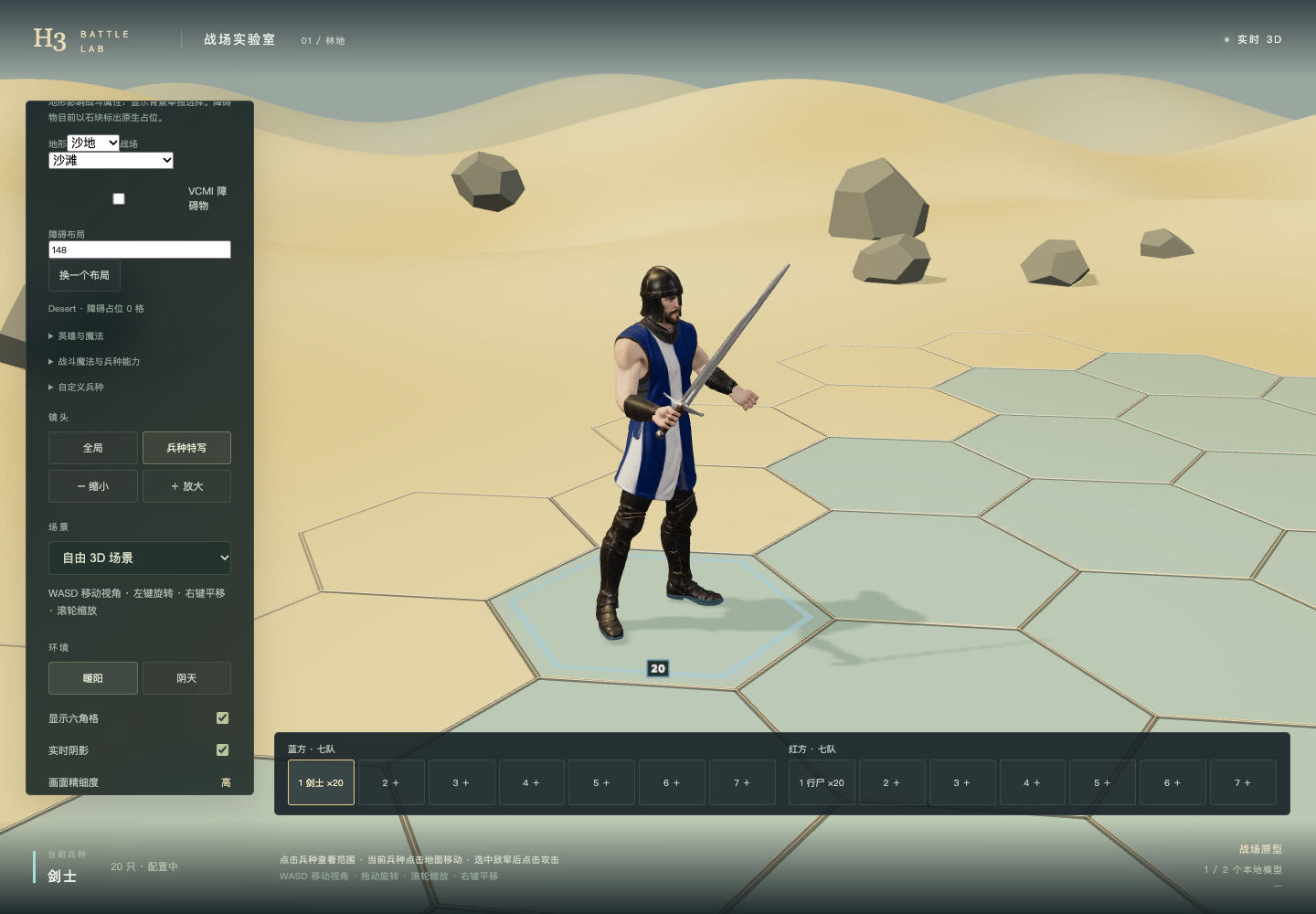1316x914 pixels.
Task: Click the 画面精细度 value 高
Action: tap(226, 782)
